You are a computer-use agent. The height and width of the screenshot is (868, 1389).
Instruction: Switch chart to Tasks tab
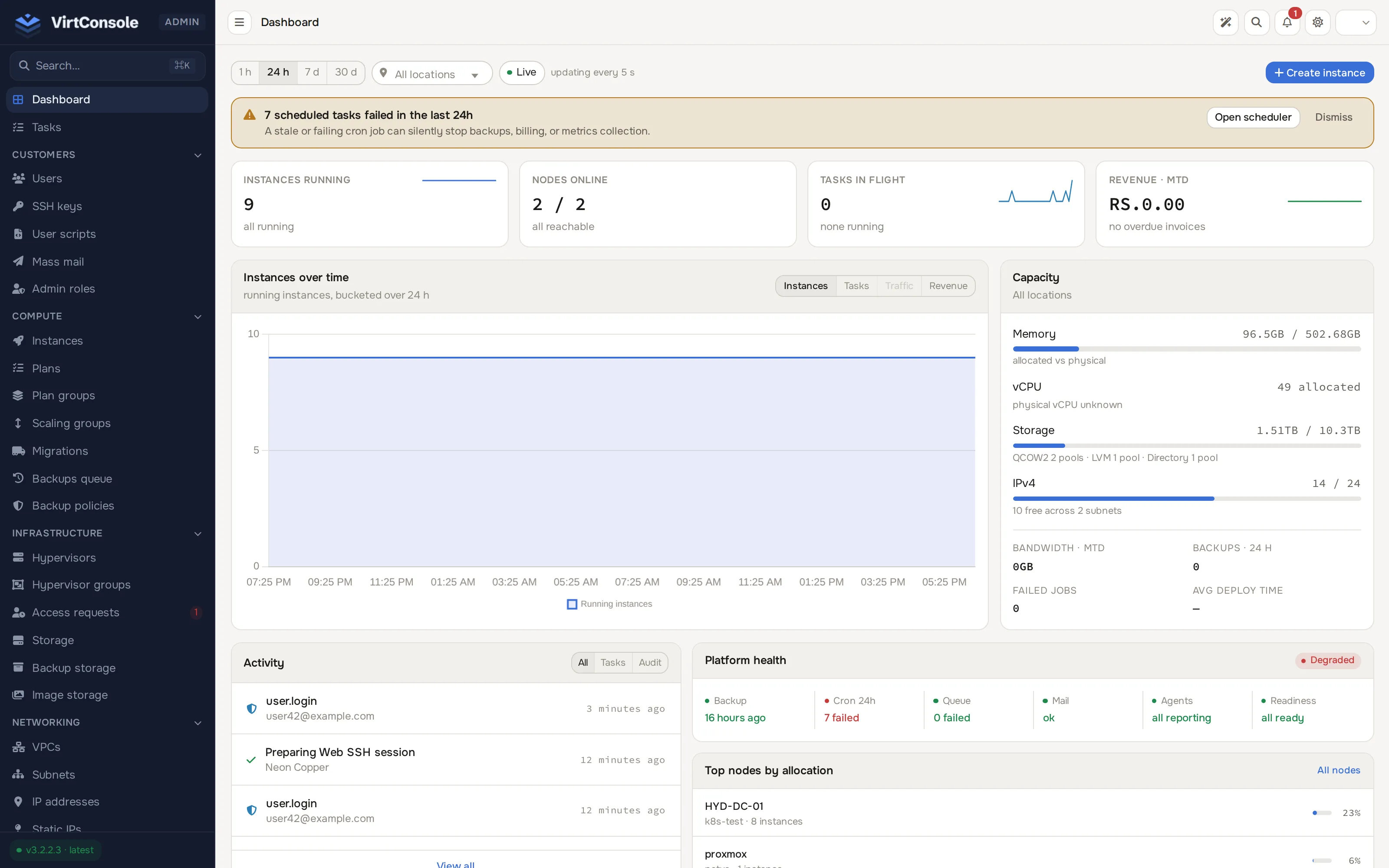point(856,286)
